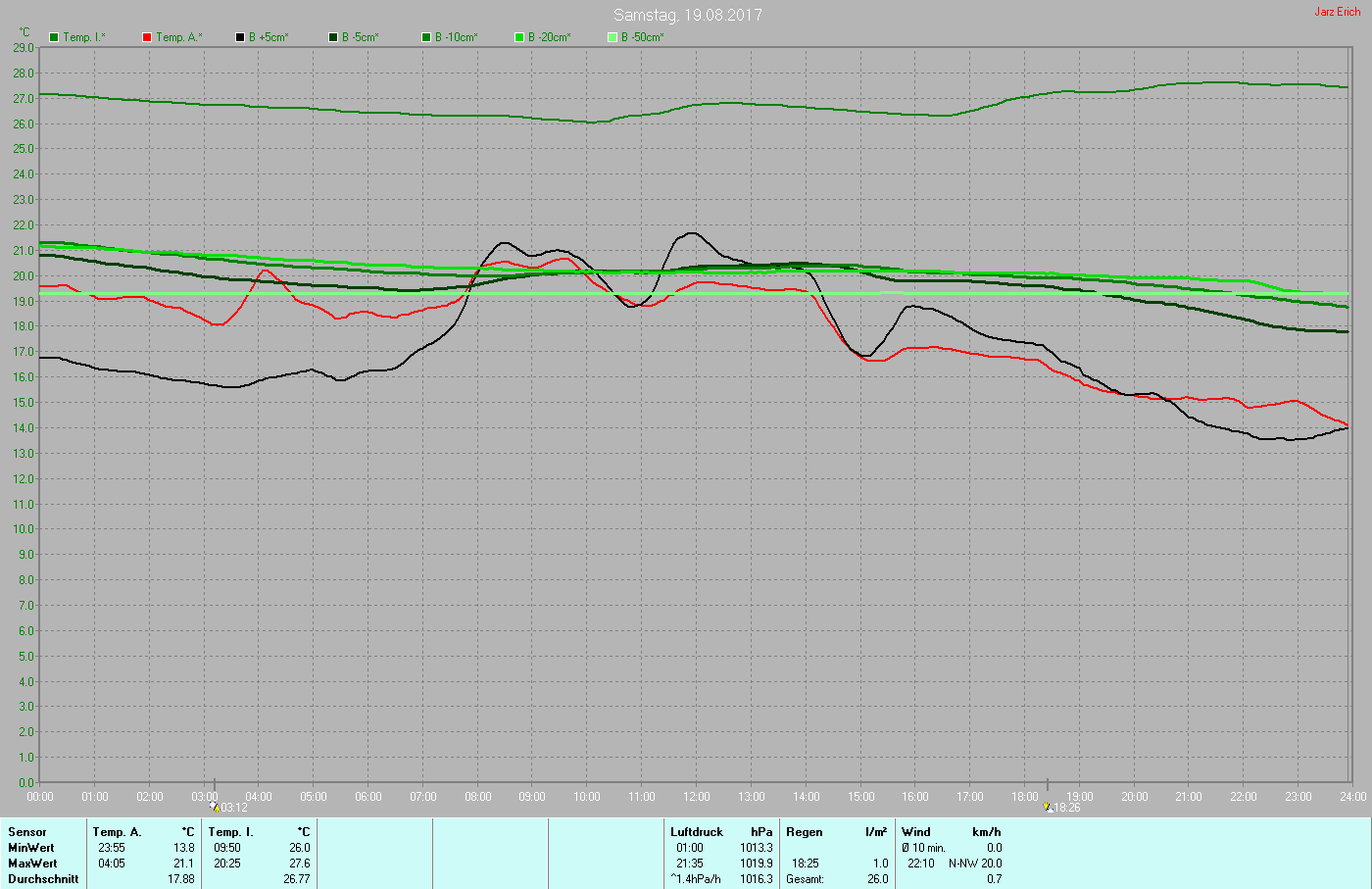Click the 22:10 wind time value
This screenshot has height=889, width=1372.
(921, 864)
